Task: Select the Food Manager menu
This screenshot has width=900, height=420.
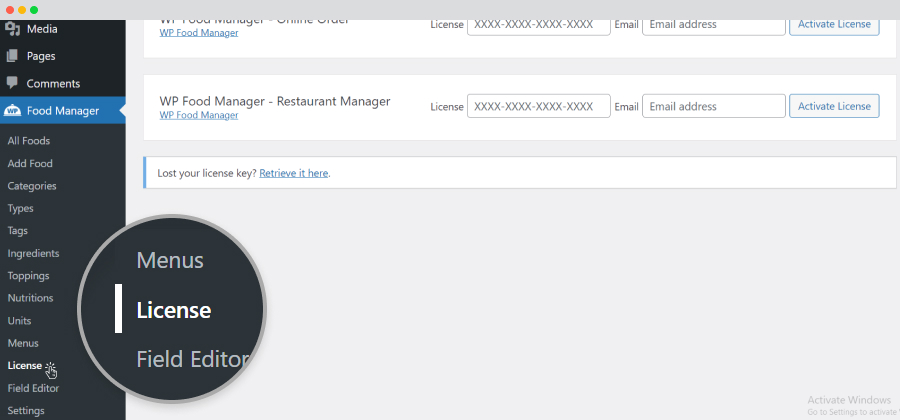Action: pyautogui.click(x=63, y=111)
